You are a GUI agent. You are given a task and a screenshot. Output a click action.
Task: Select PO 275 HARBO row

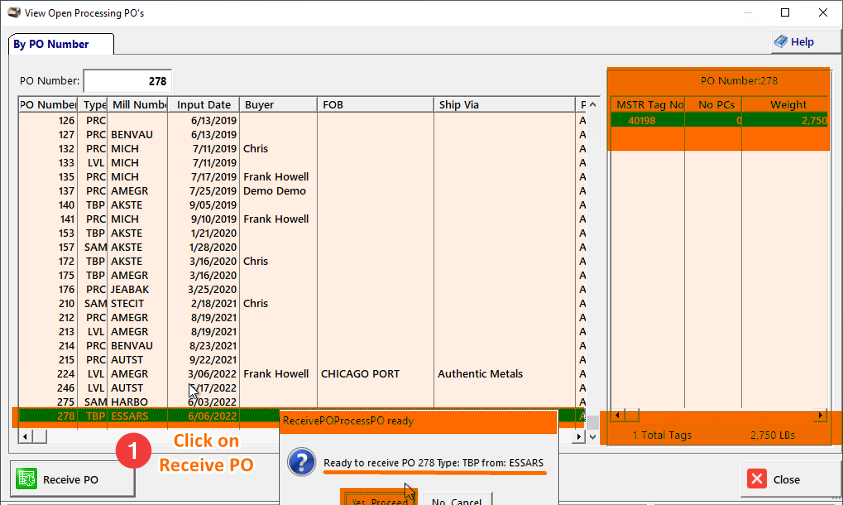click(302, 402)
